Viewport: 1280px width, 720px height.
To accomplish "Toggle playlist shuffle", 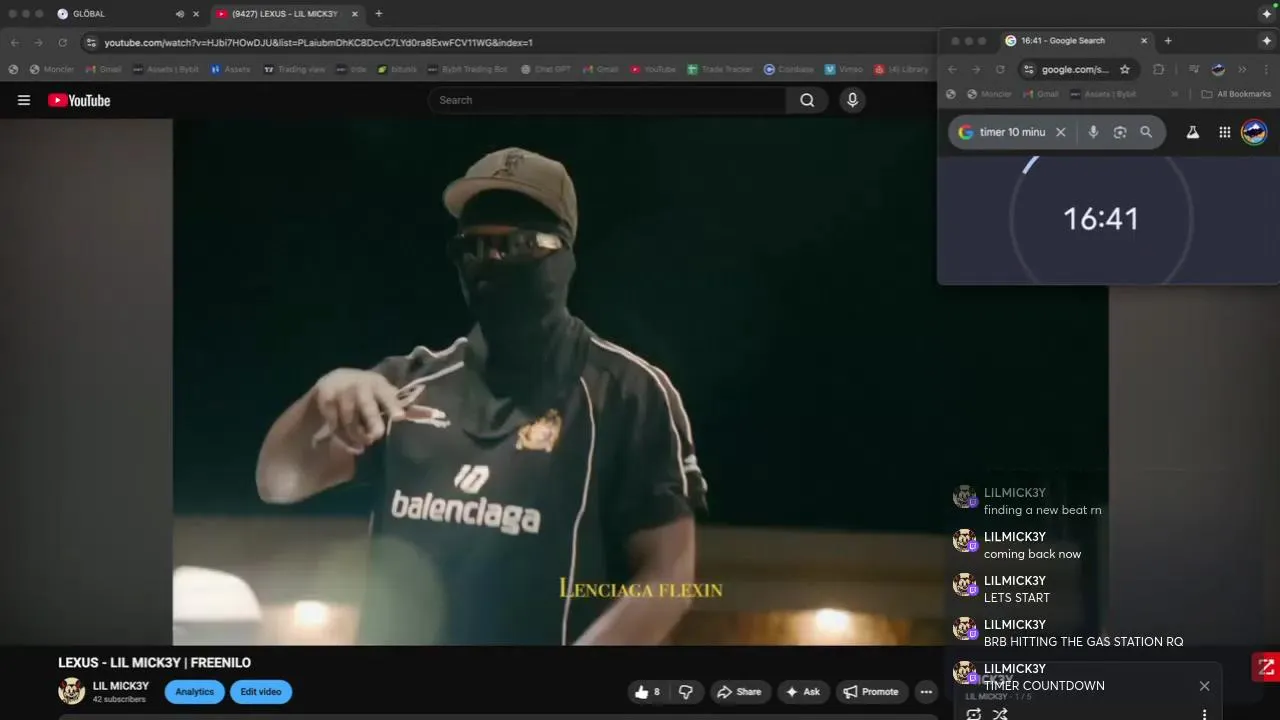I will point(1000,714).
